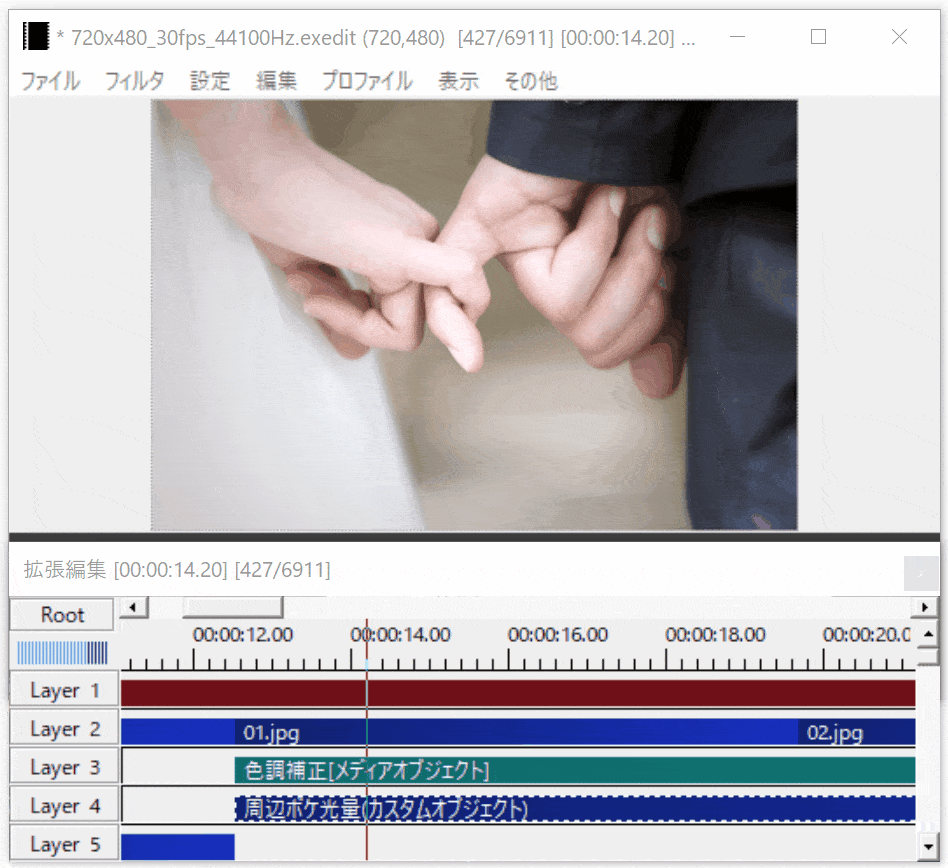This screenshot has width=948, height=868.
Task: Click the AviUtl filmstrip icon in the title bar
Action: coord(35,36)
